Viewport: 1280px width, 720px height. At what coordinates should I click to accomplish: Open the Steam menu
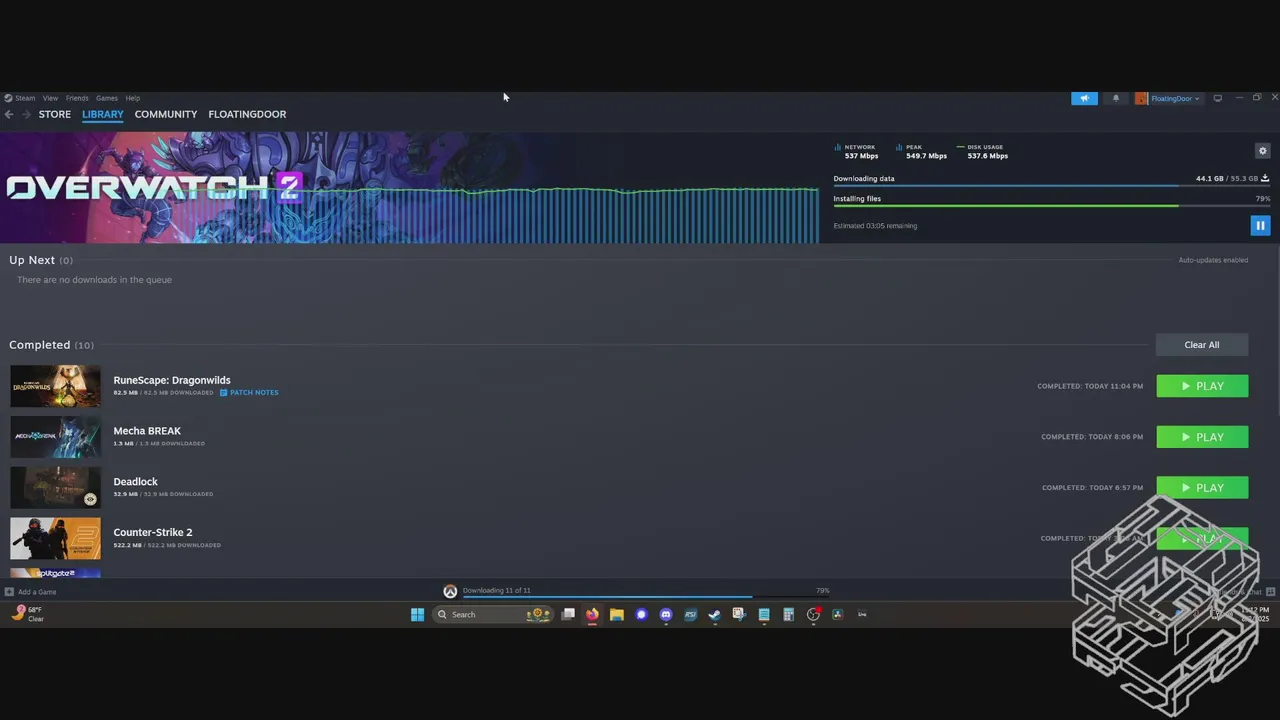tap(25, 98)
